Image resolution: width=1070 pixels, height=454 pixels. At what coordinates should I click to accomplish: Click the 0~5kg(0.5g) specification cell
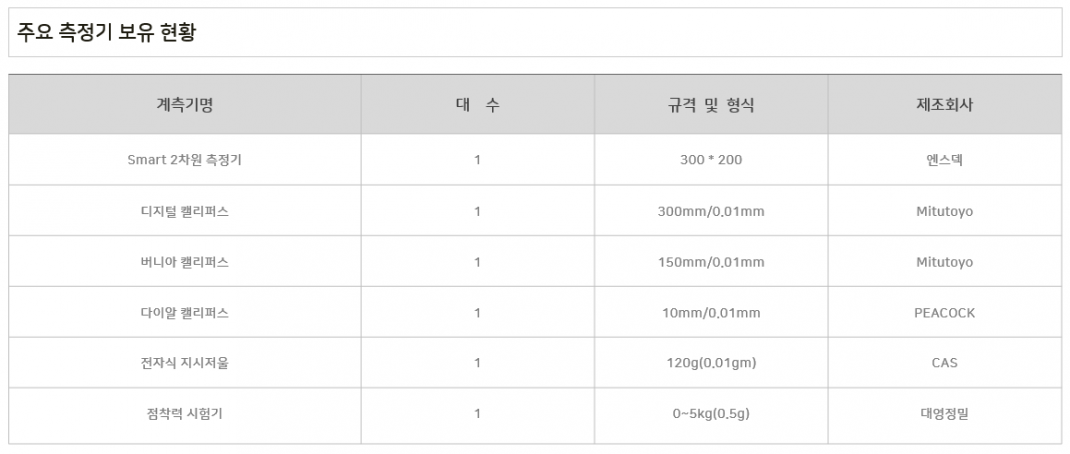(x=711, y=415)
